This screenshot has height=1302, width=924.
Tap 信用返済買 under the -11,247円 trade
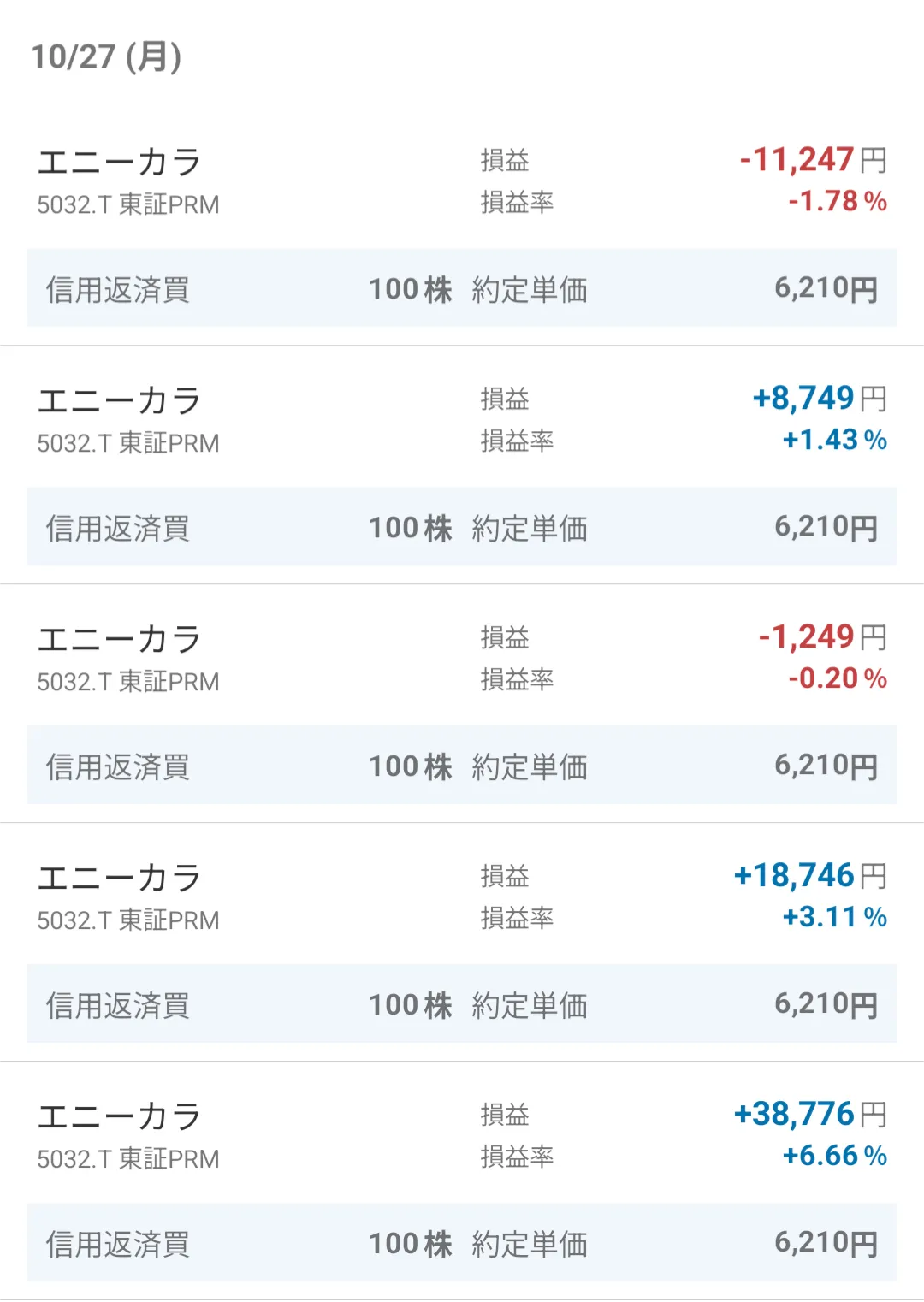(117, 290)
